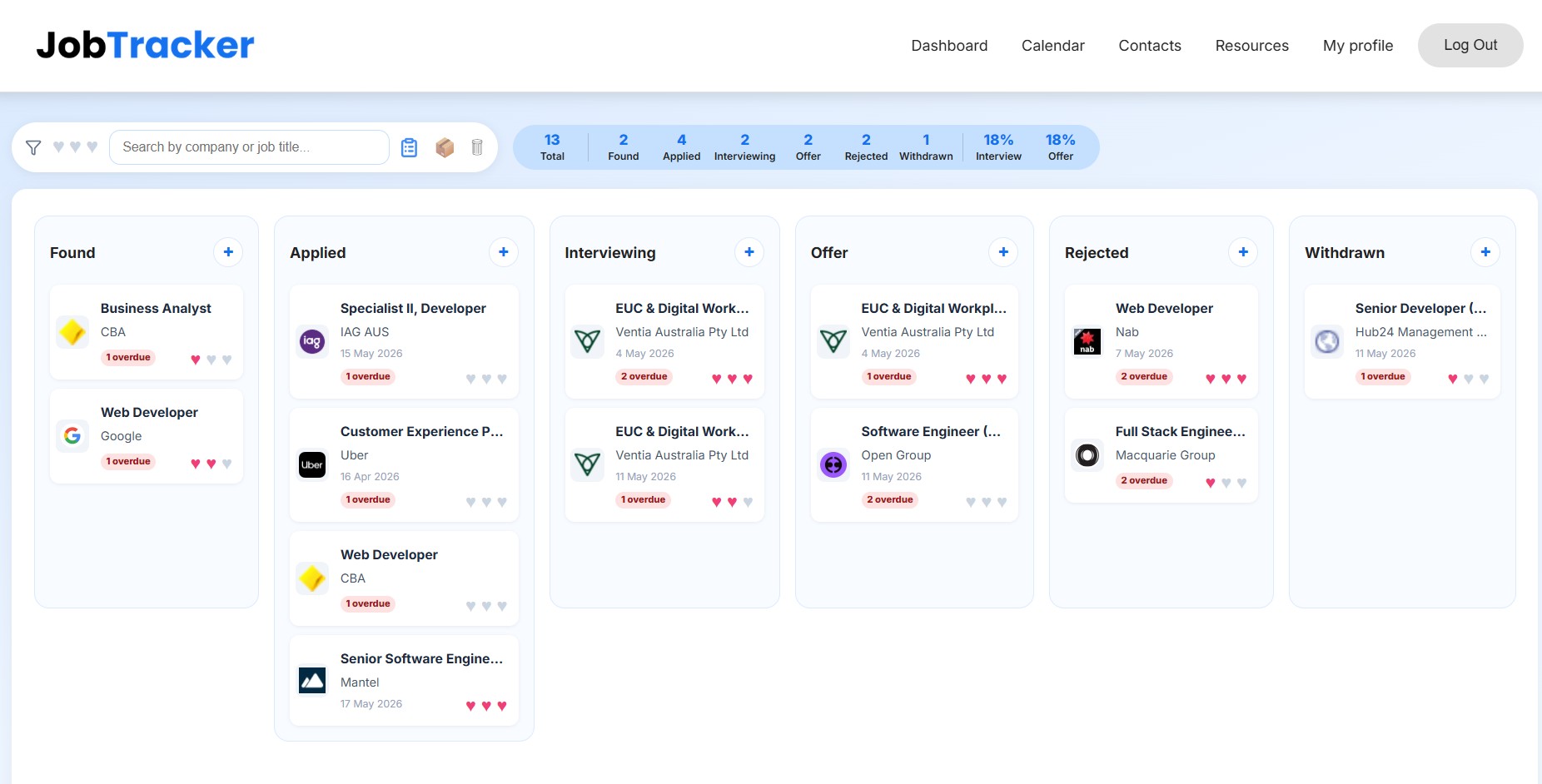Set third heart on Open Group card
This screenshot has width=1542, height=784.
coord(1002,502)
